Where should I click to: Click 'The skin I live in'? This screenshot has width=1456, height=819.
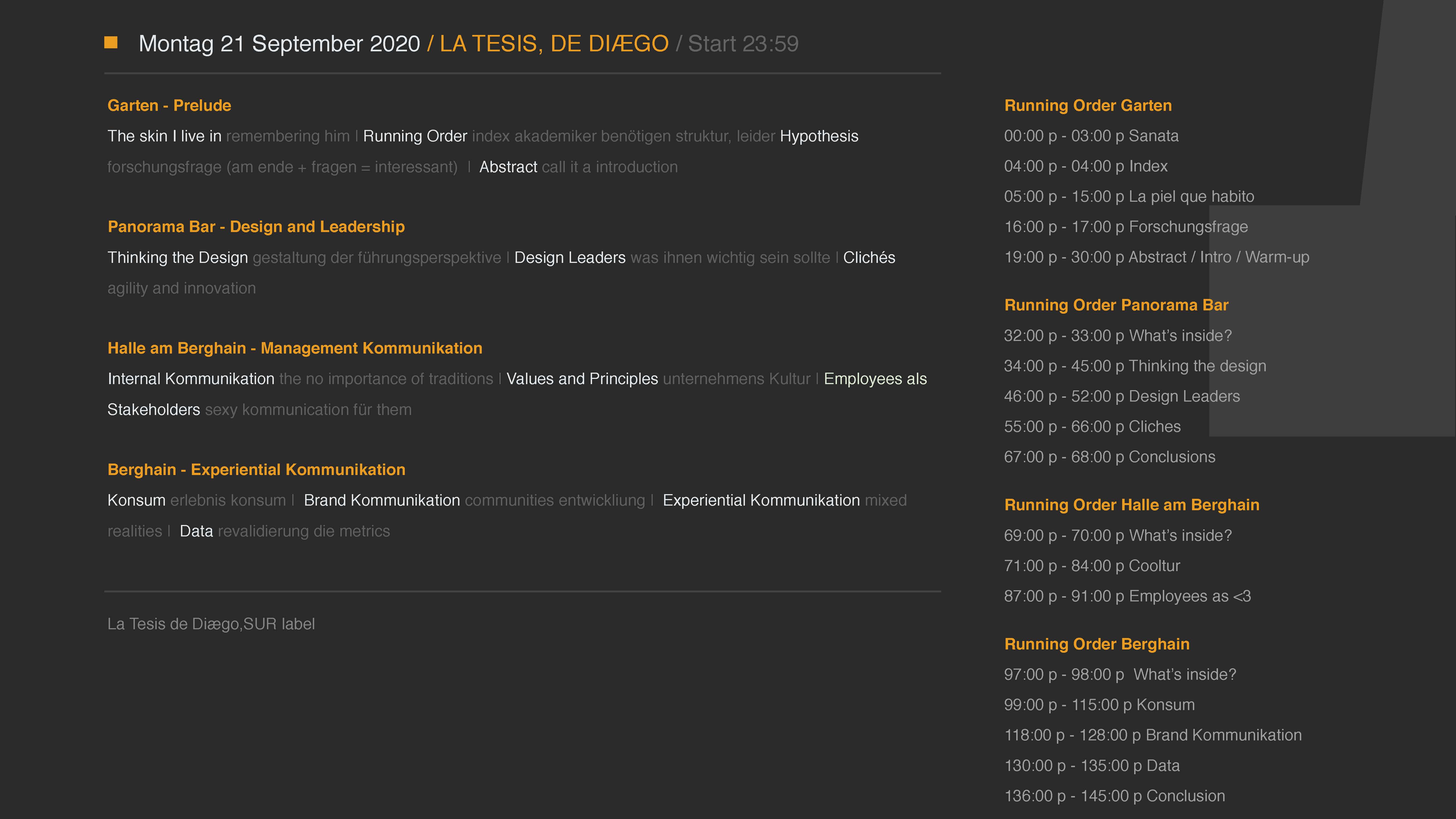(165, 136)
